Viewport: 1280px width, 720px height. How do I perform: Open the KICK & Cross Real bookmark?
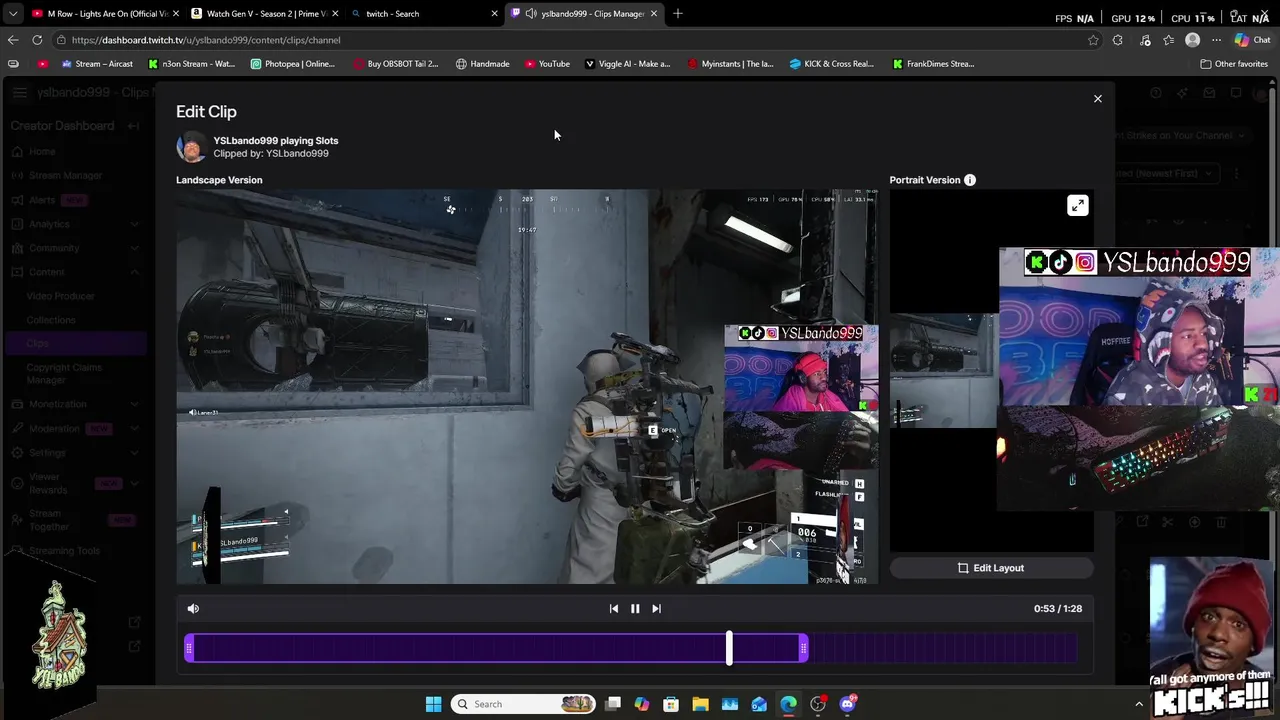coord(831,64)
